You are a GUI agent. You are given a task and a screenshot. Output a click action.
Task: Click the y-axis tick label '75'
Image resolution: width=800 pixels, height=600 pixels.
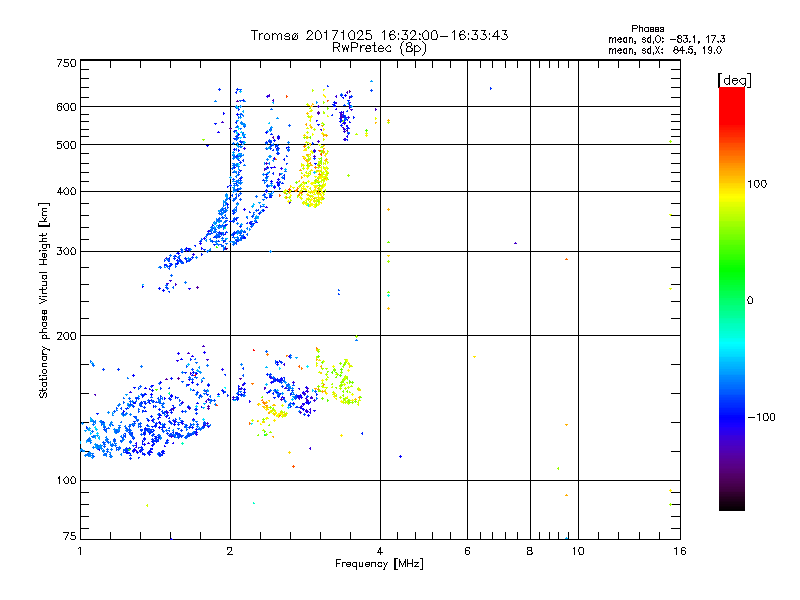pos(70,536)
